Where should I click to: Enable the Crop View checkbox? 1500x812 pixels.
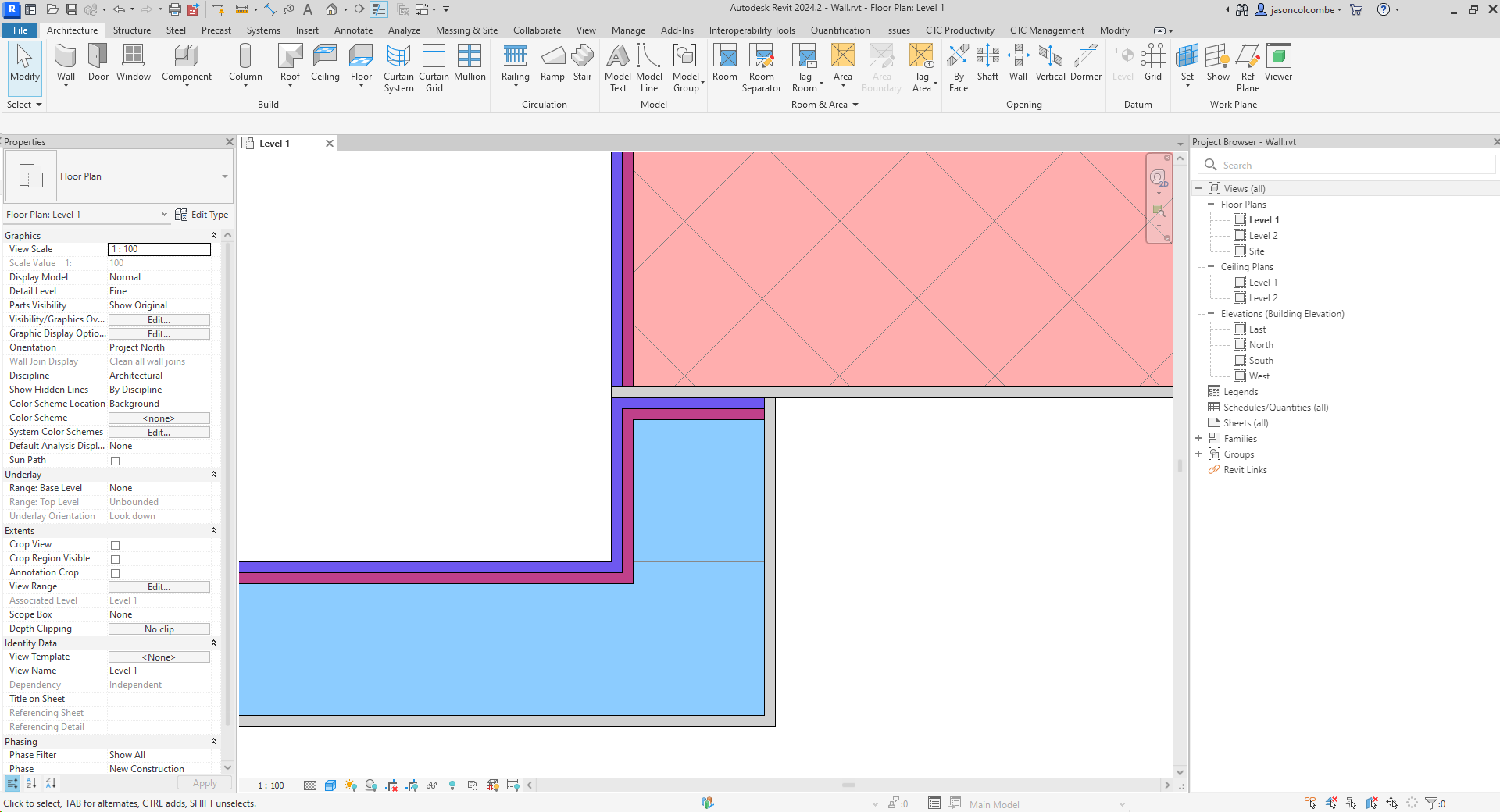pos(116,545)
